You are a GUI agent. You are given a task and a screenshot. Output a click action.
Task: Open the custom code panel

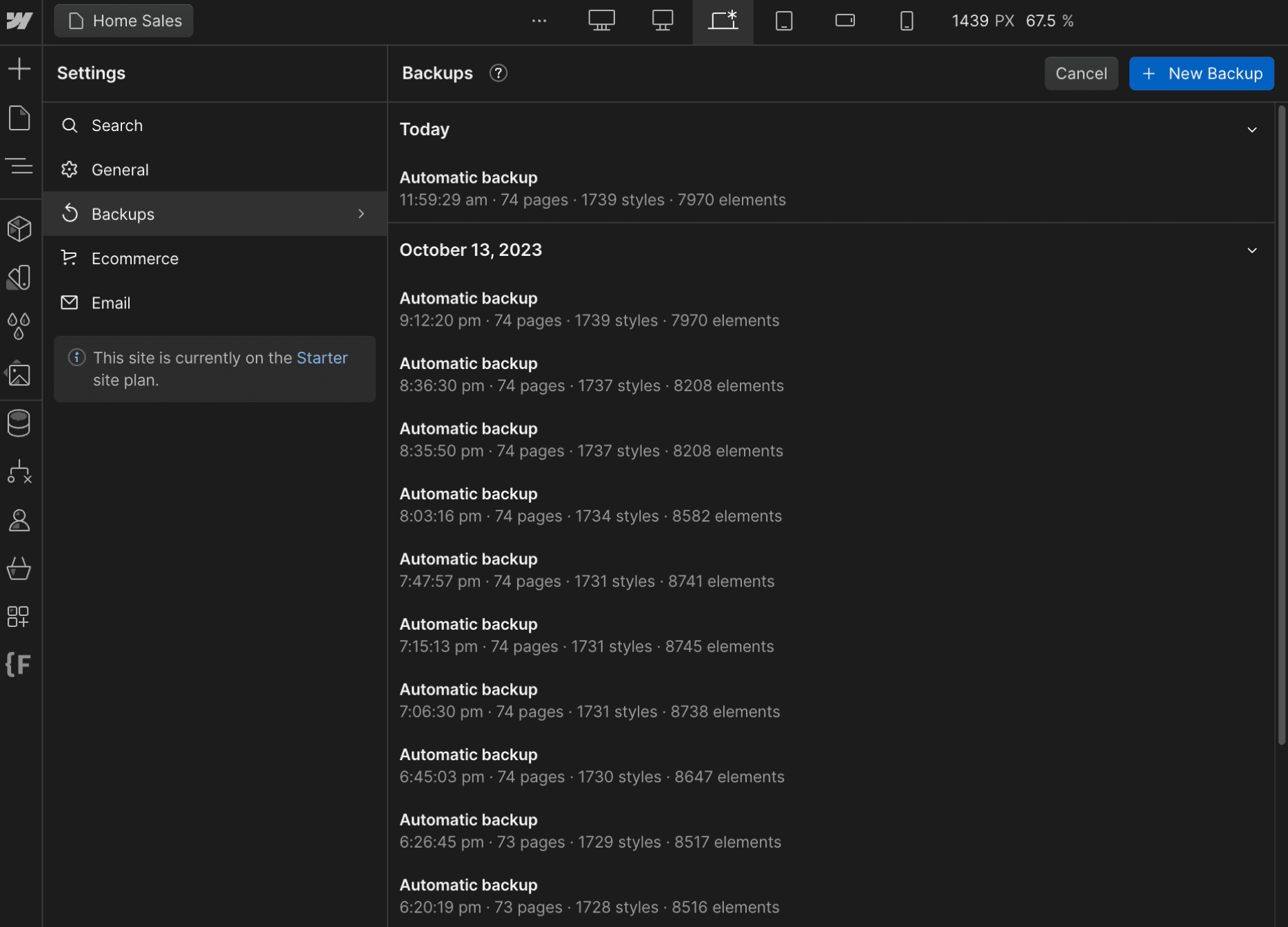pyautogui.click(x=19, y=664)
